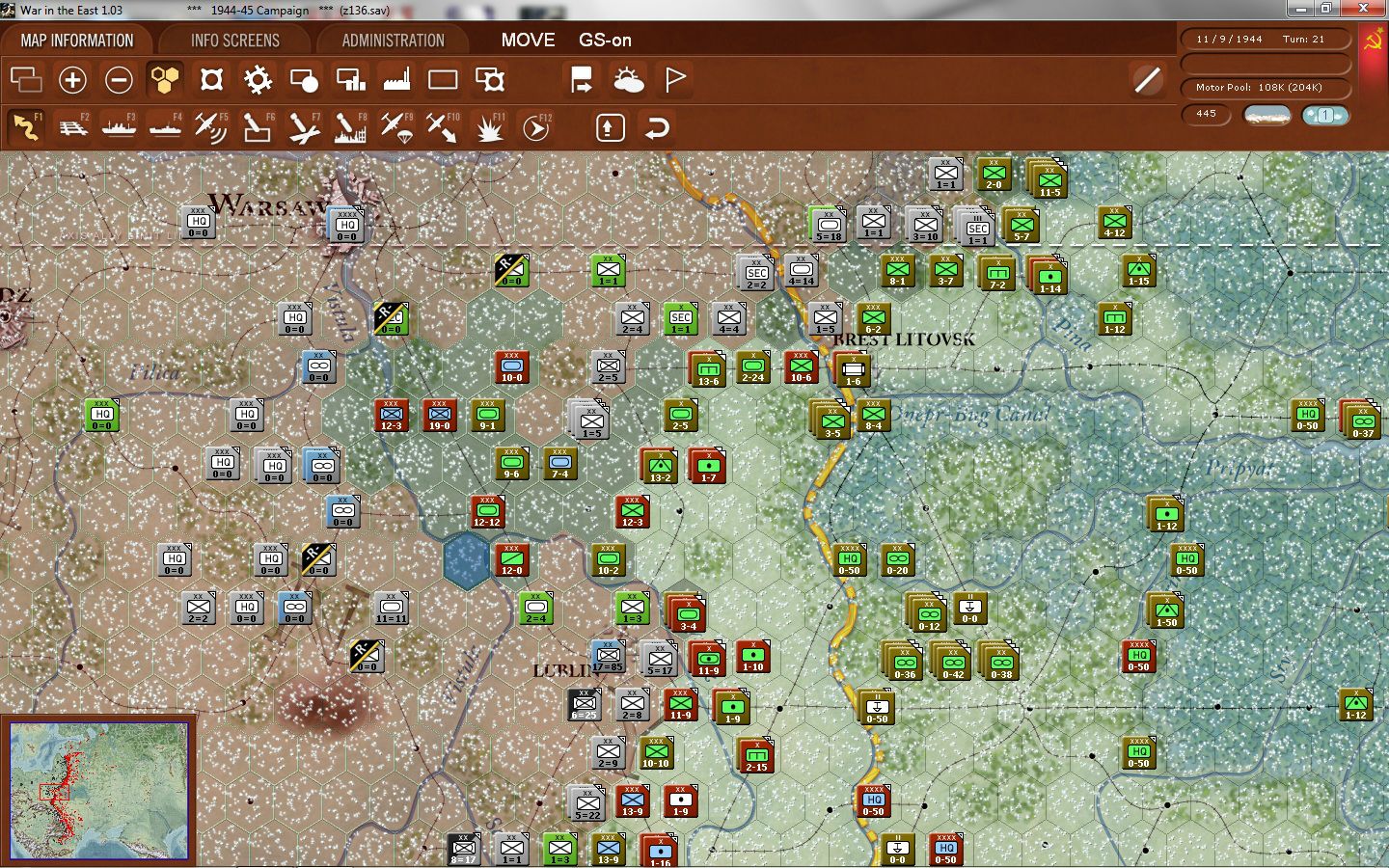The image size is (1389, 868).
Task: Select the red 19-0 unit counter
Action: 439,416
